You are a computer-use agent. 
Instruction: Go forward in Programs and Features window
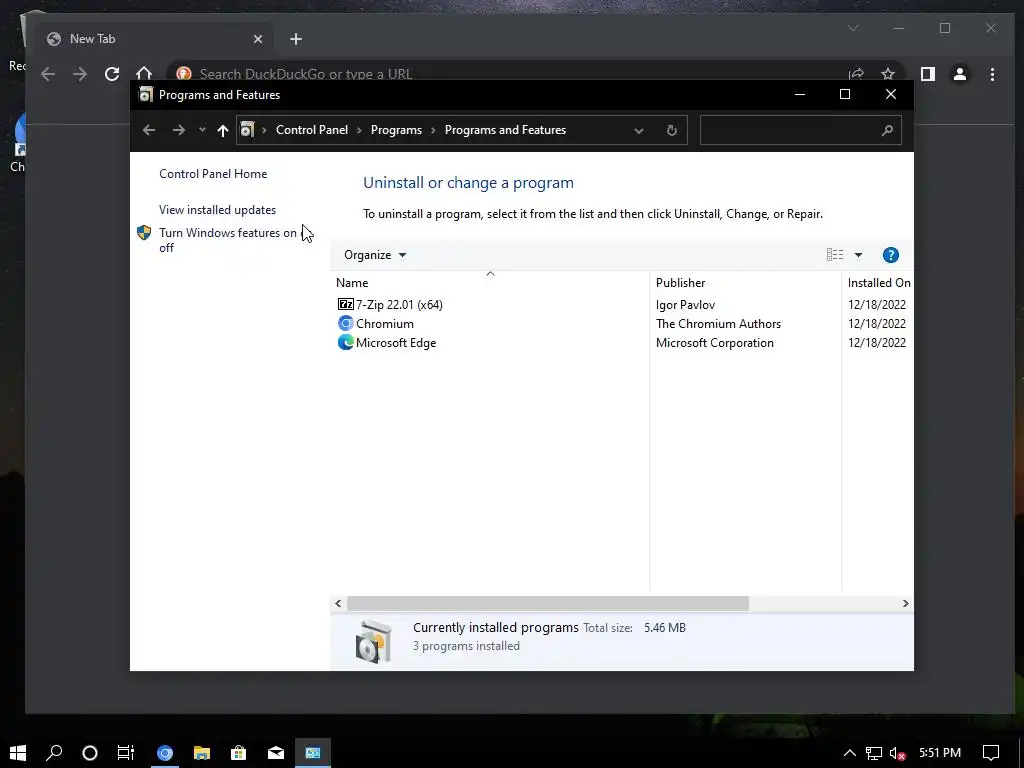[178, 130]
